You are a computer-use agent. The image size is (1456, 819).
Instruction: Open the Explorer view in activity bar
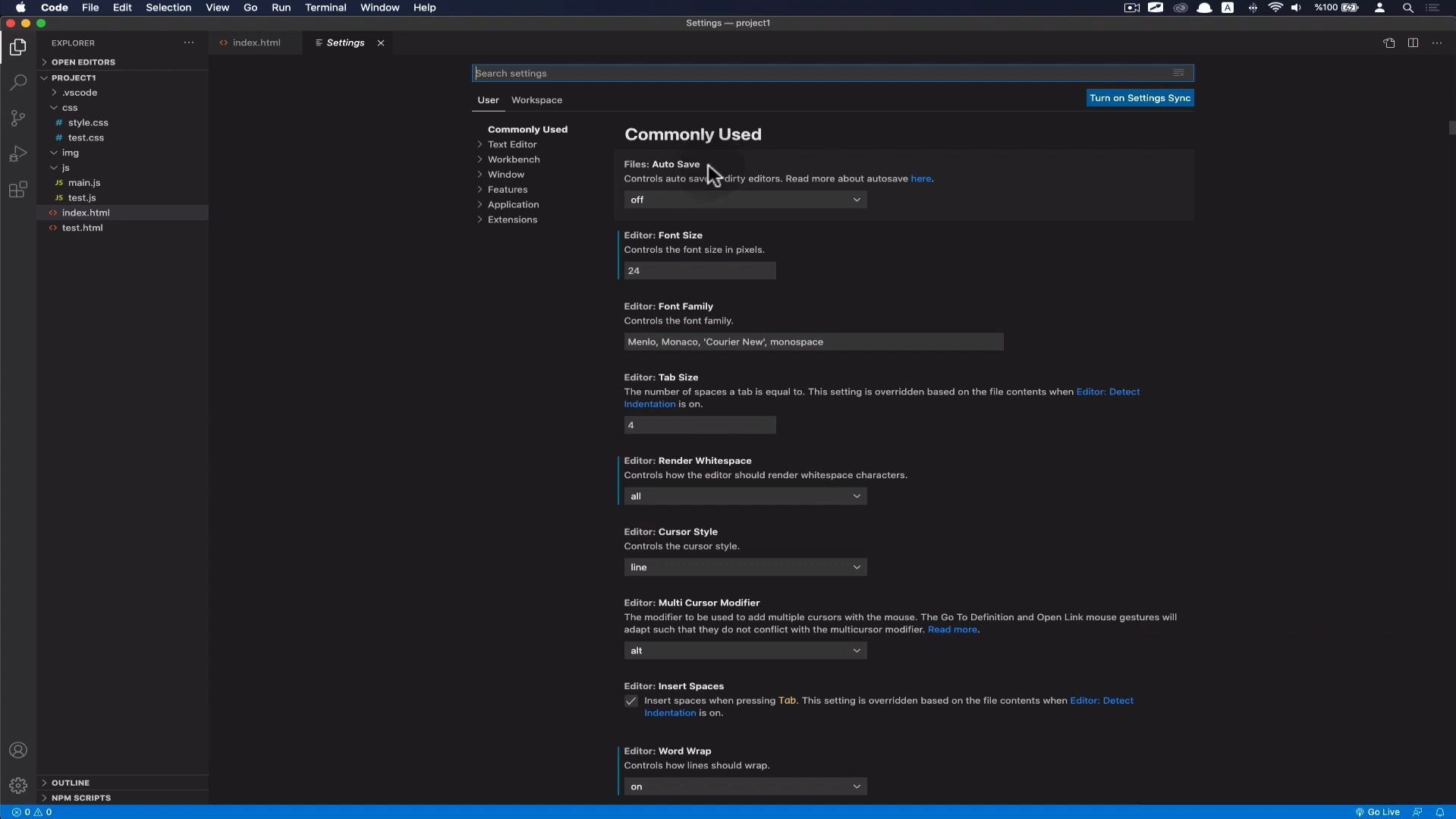[18, 47]
